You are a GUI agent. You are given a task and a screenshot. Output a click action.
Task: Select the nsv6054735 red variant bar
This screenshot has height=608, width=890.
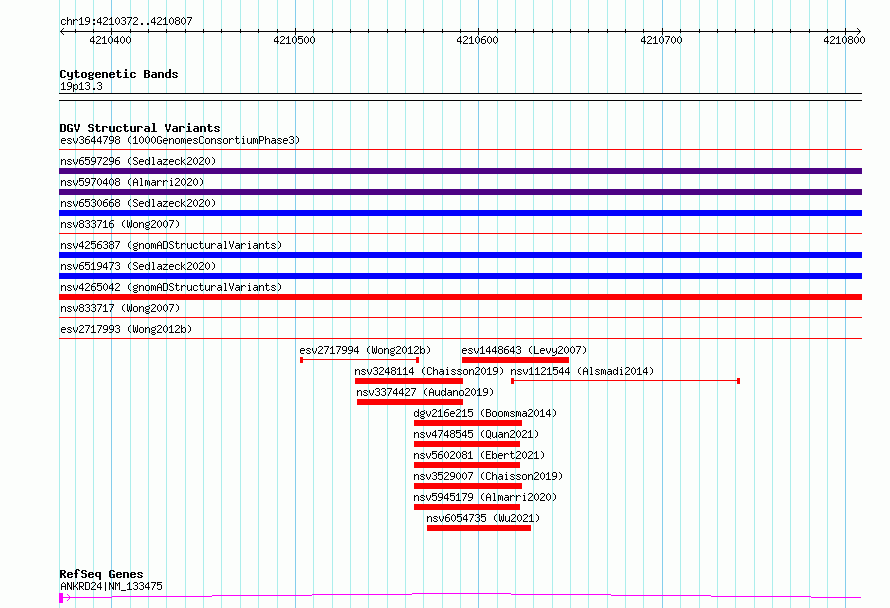pos(479,528)
